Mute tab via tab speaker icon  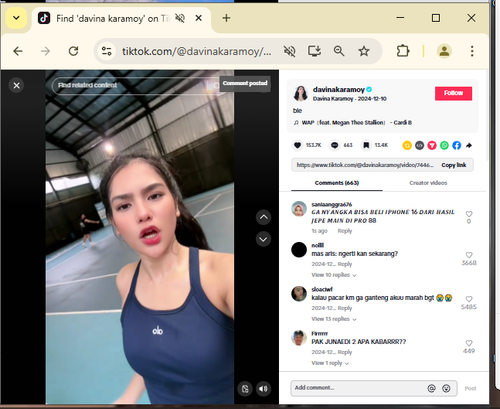click(180, 18)
